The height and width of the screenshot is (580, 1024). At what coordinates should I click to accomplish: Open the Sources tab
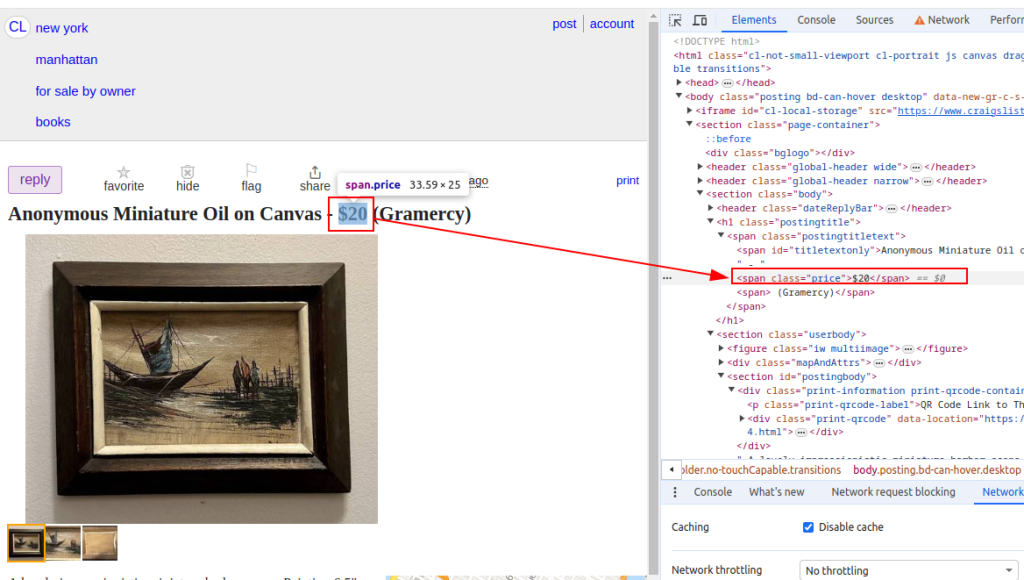point(874,20)
